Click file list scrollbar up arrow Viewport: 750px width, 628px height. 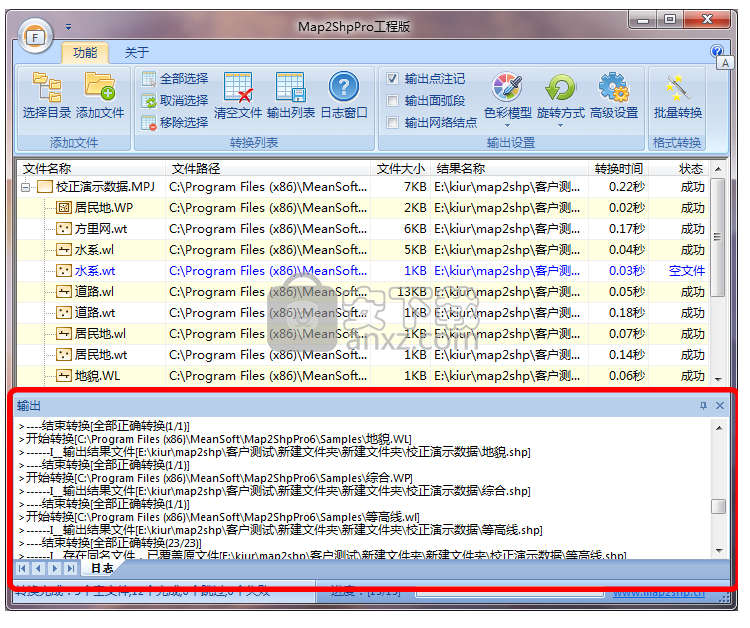click(x=718, y=169)
